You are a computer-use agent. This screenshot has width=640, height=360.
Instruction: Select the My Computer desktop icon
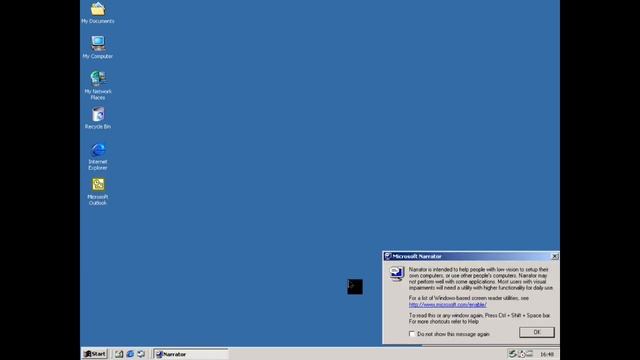(x=98, y=47)
